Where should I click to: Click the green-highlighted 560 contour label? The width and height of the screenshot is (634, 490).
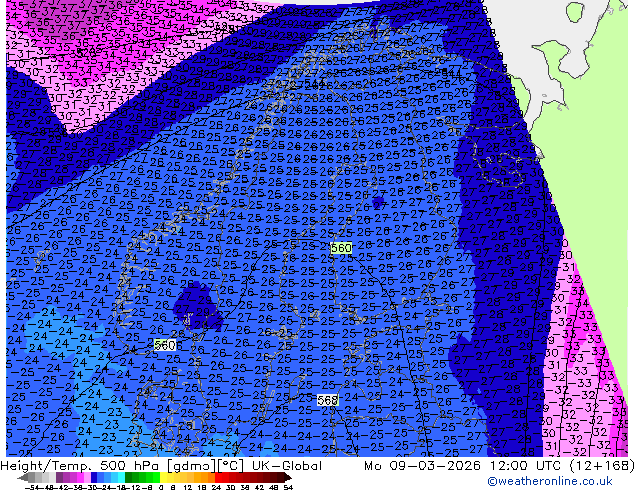341,248
